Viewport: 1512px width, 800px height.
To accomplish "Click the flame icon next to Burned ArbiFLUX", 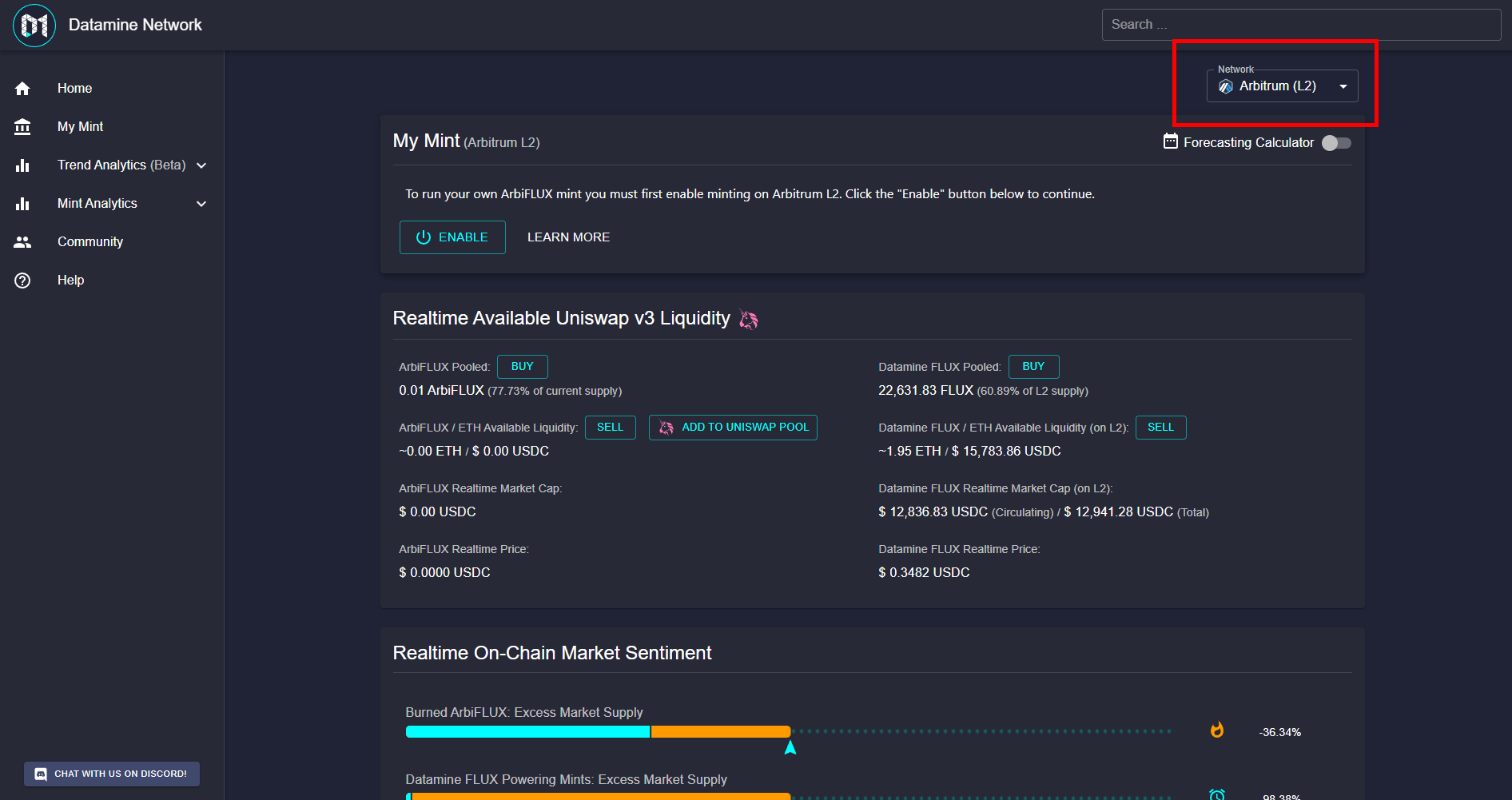I will [x=1217, y=730].
